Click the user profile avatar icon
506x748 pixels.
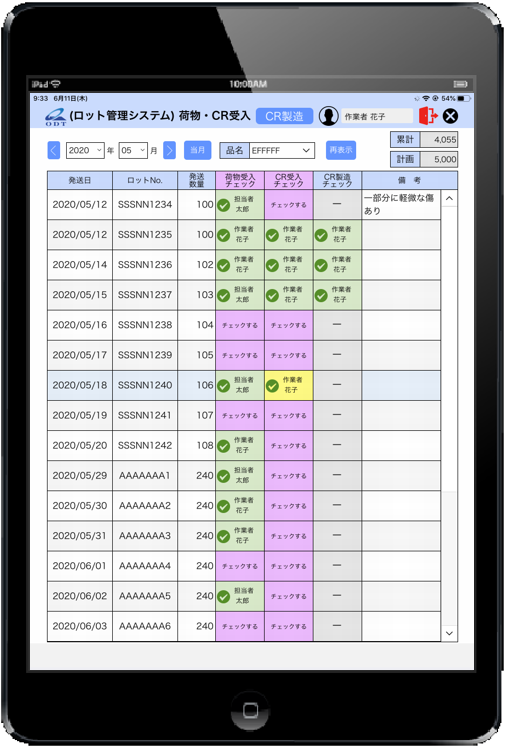pos(328,116)
